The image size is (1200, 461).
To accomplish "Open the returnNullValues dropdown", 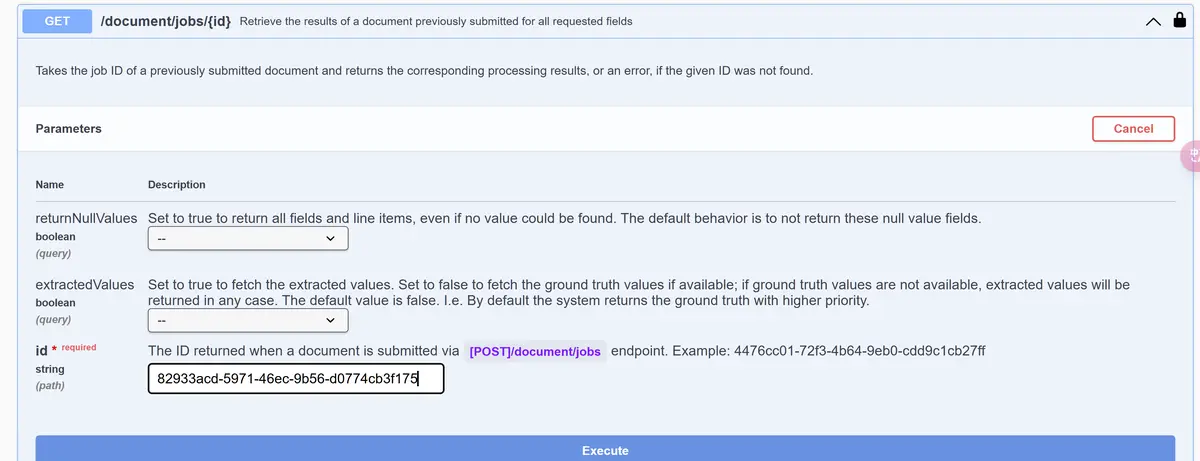I will [x=248, y=238].
